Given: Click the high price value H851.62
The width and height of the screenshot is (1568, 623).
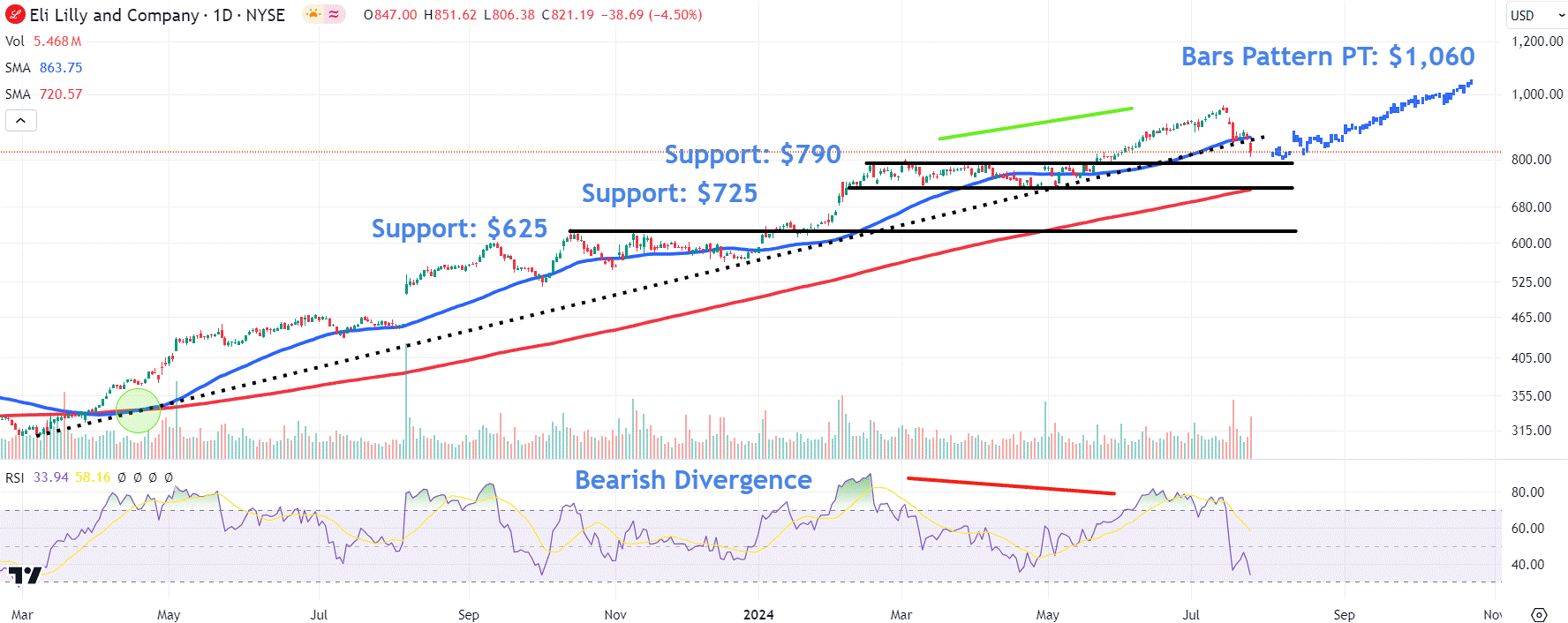Looking at the screenshot, I should 450,15.
